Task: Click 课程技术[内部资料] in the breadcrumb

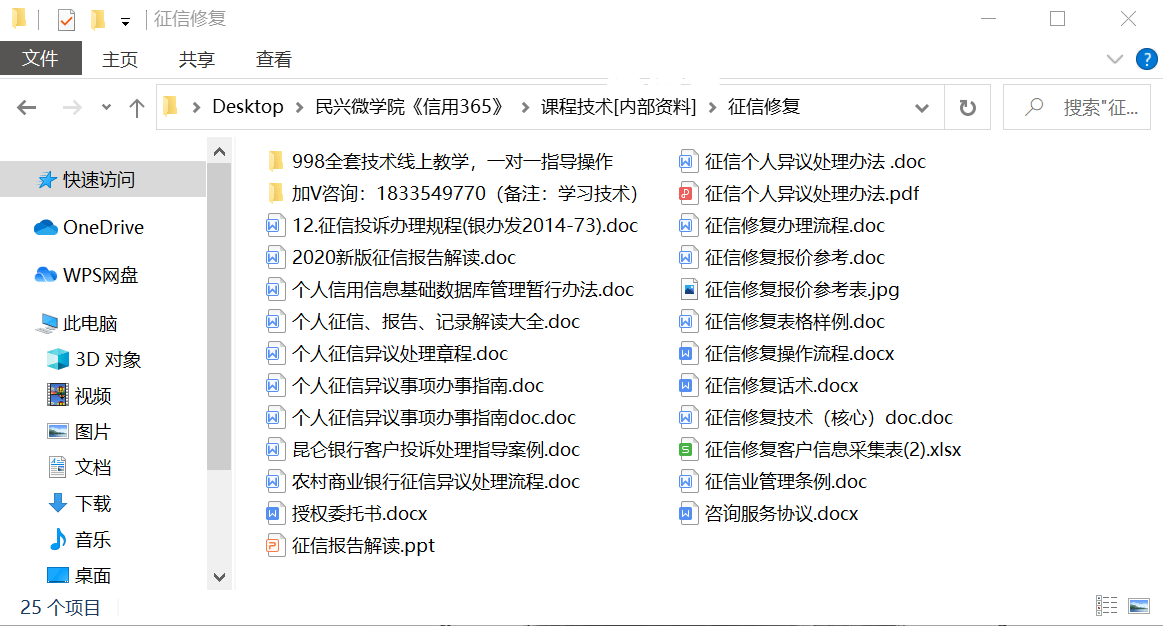Action: (619, 107)
